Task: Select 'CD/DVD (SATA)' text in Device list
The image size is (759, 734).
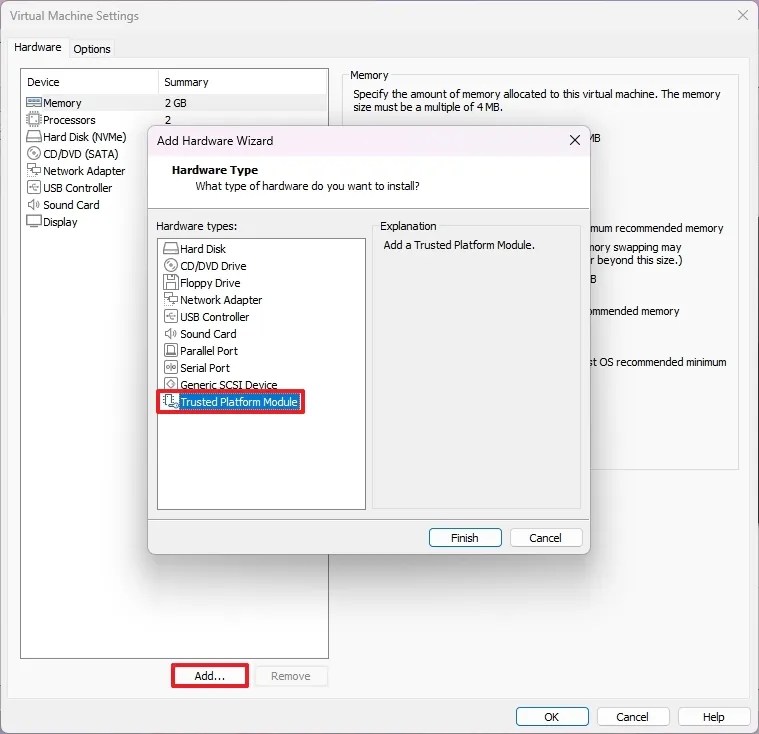Action: coord(81,154)
